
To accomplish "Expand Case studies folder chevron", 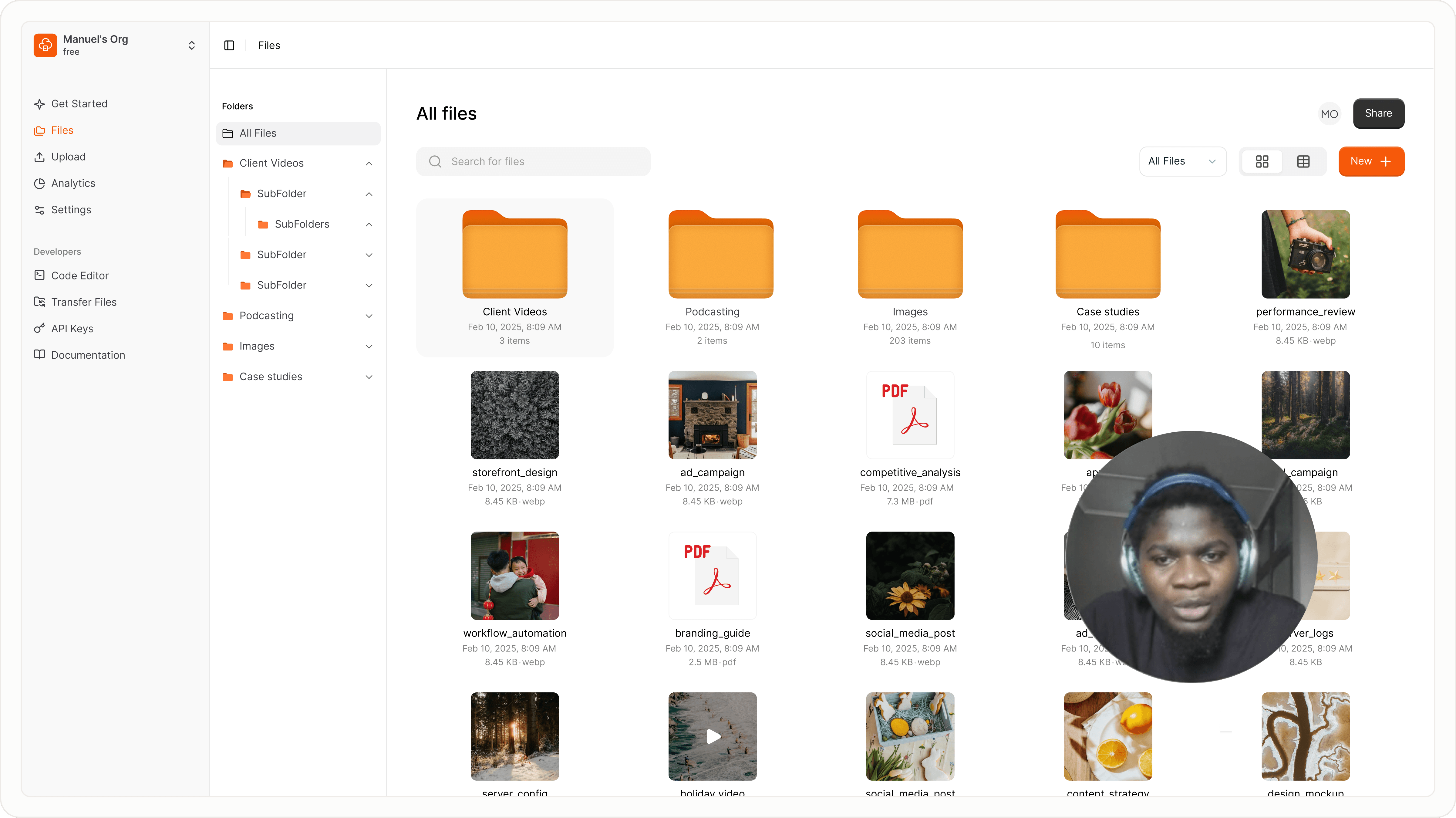I will tap(369, 377).
